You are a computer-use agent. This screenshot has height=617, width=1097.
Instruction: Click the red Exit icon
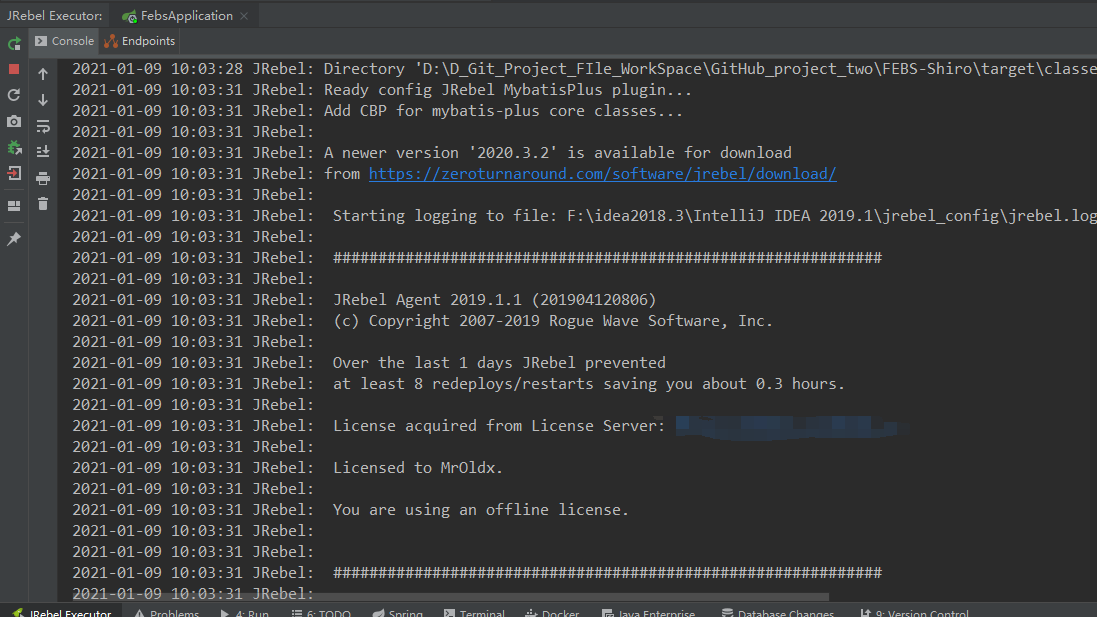click(14, 173)
